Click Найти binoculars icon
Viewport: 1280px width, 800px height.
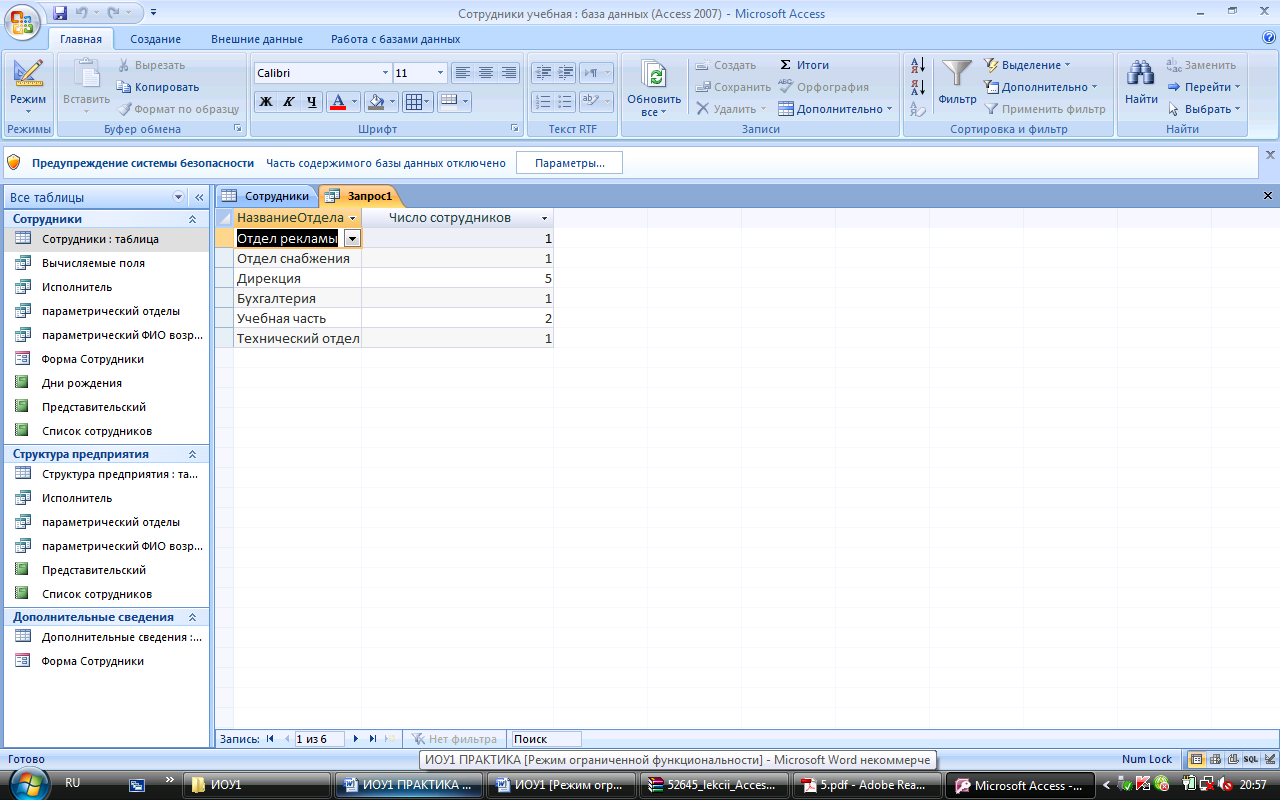[x=1141, y=81]
